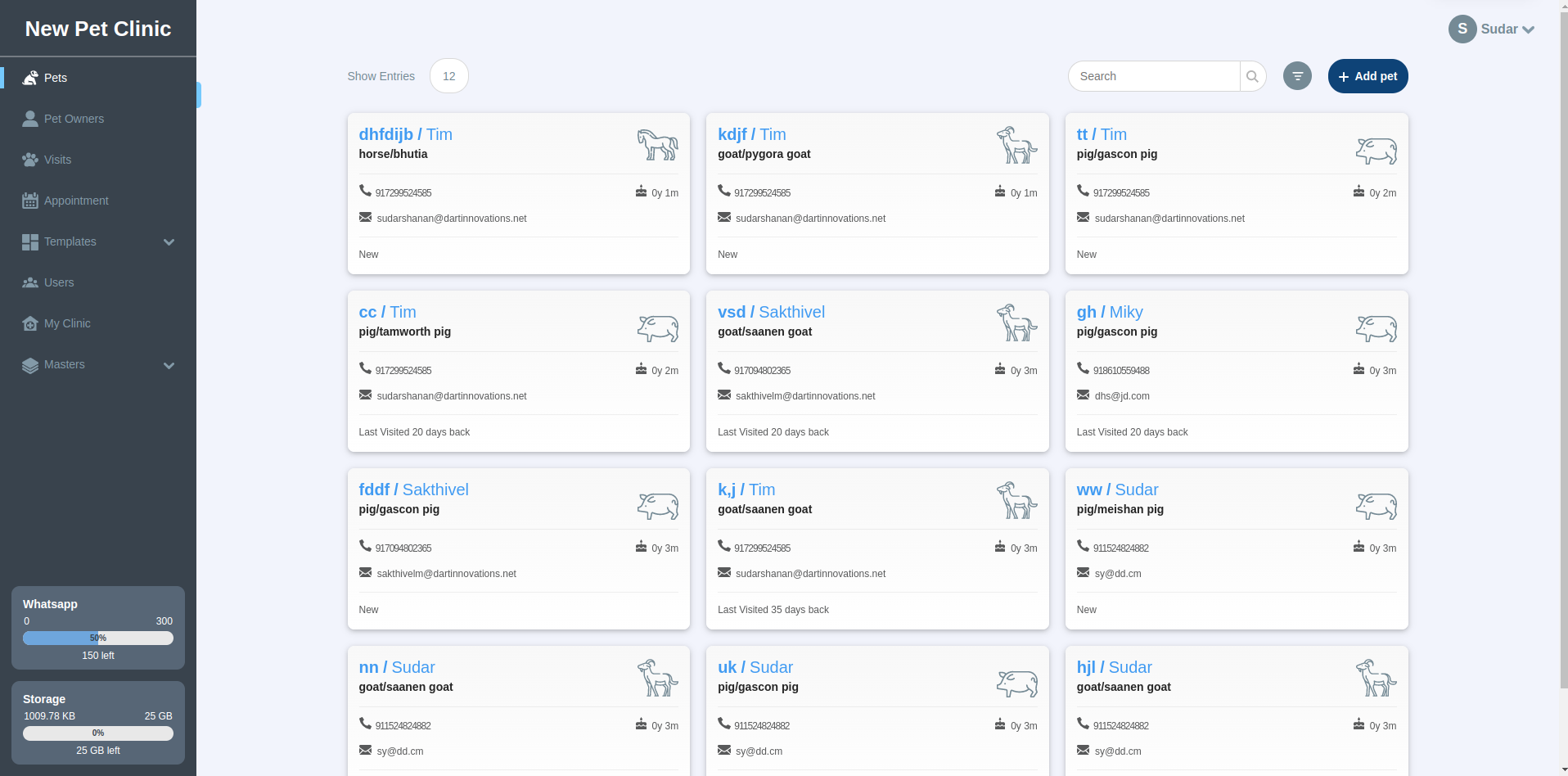
Task: Click the S avatar icon
Action: [x=1462, y=29]
